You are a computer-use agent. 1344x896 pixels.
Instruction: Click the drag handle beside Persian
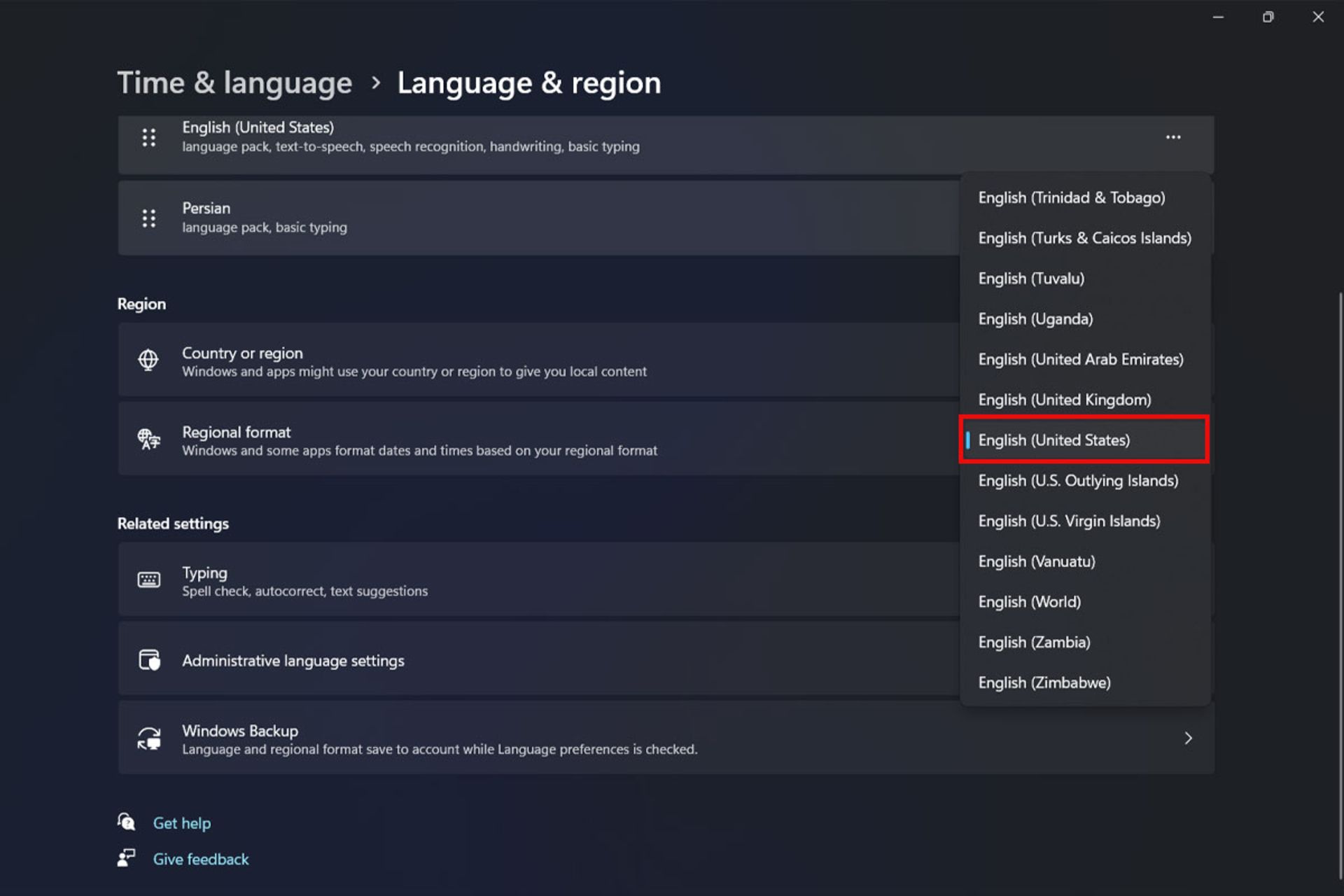(148, 218)
